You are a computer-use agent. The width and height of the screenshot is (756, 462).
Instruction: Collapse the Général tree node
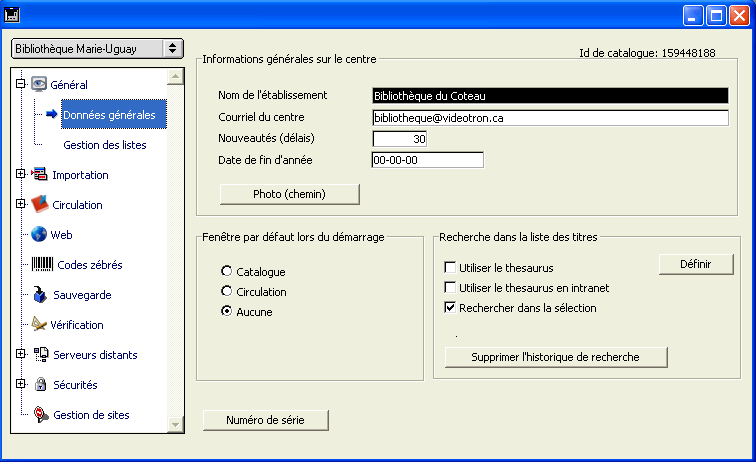20,85
